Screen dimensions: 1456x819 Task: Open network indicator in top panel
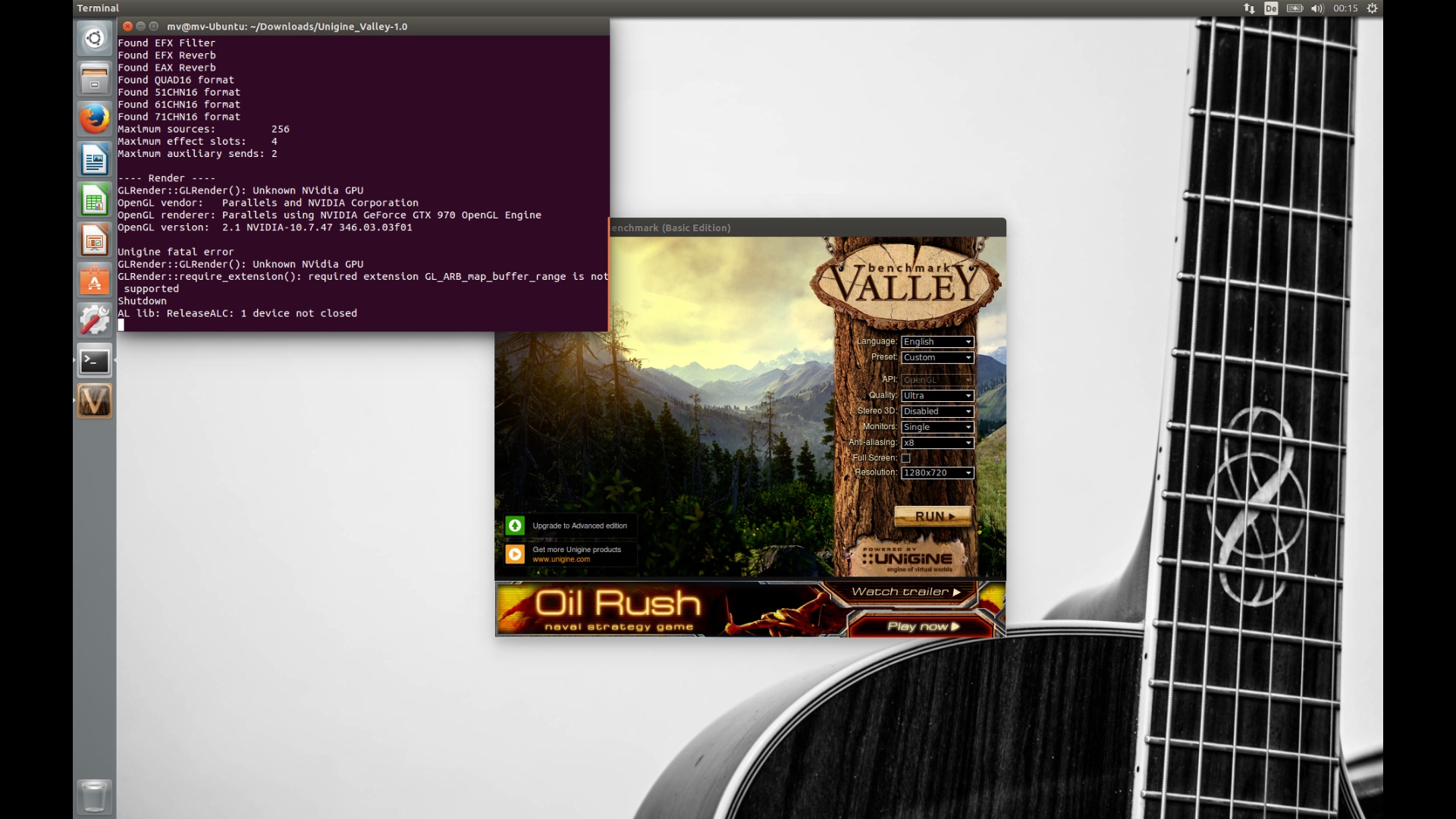tap(1249, 8)
